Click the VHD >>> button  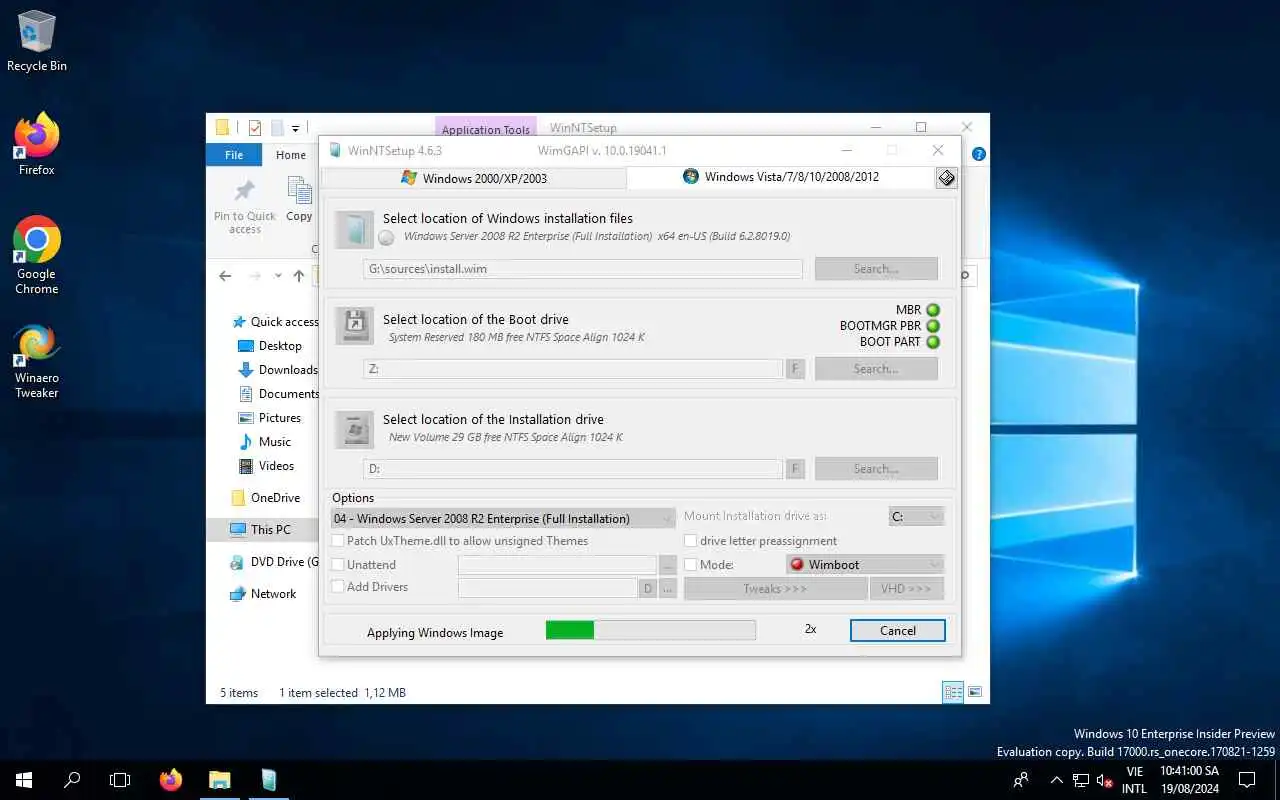pyautogui.click(x=906, y=589)
